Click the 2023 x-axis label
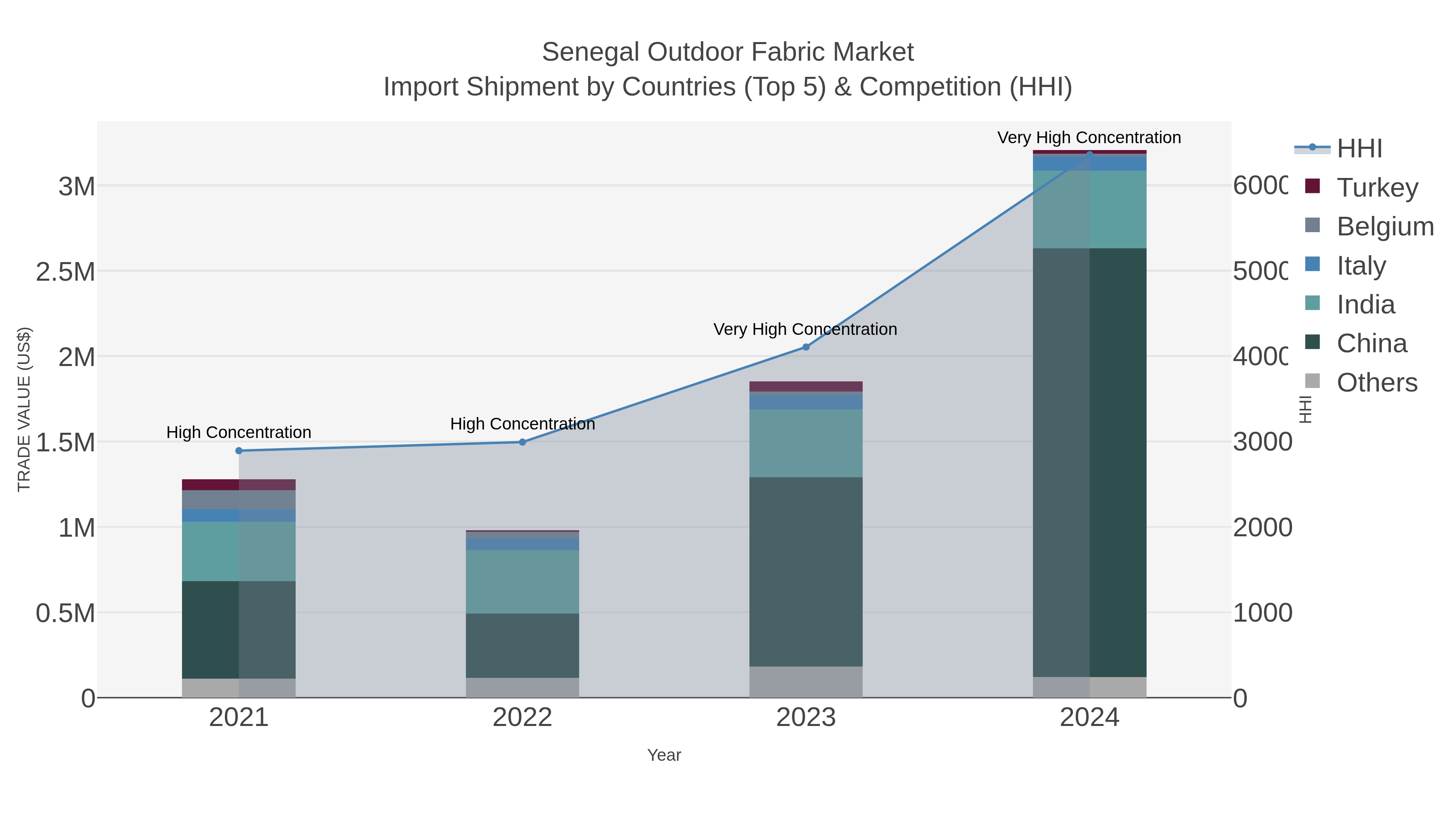1456x819 pixels. (x=806, y=718)
